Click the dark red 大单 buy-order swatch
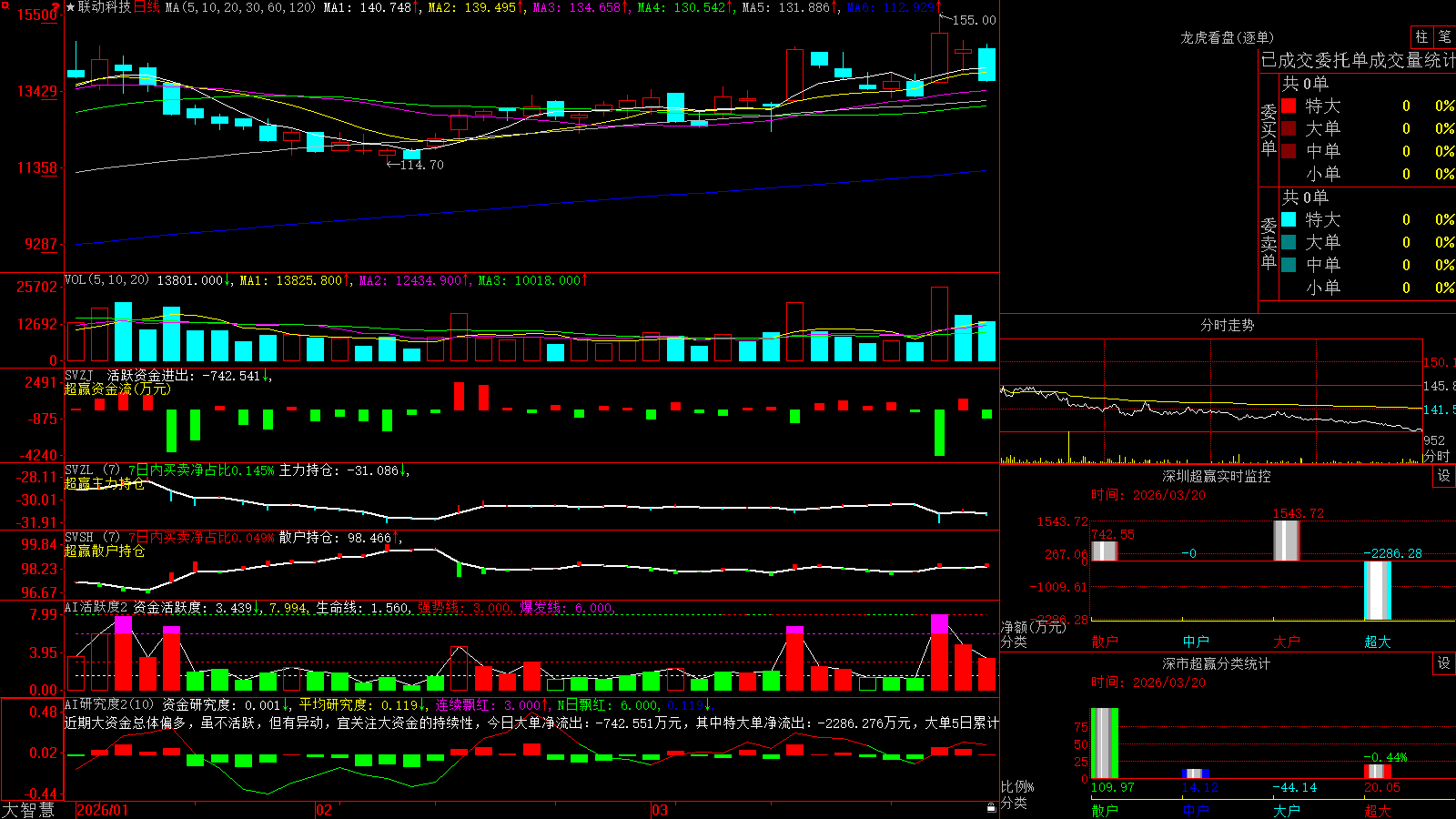The width and height of the screenshot is (1456, 819). pyautogui.click(x=1289, y=128)
